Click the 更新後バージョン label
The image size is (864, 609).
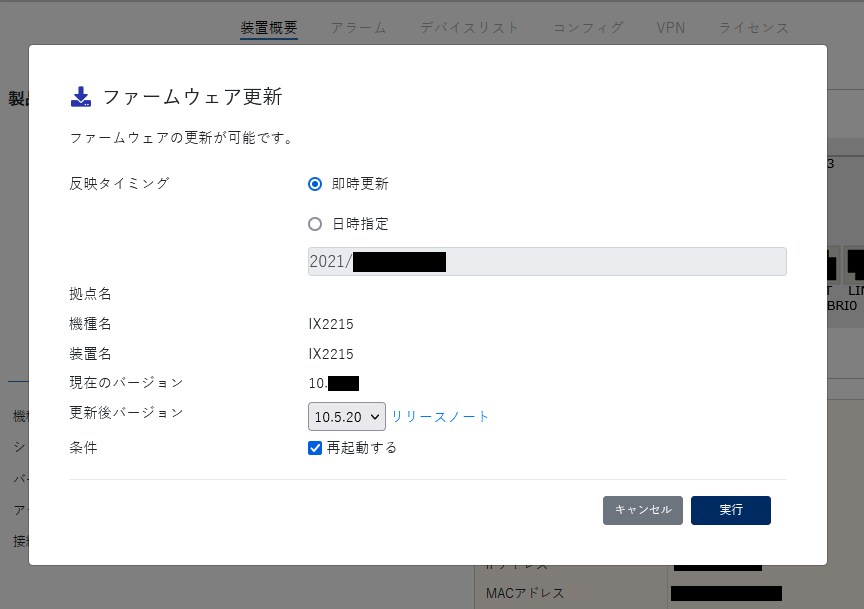click(126, 412)
